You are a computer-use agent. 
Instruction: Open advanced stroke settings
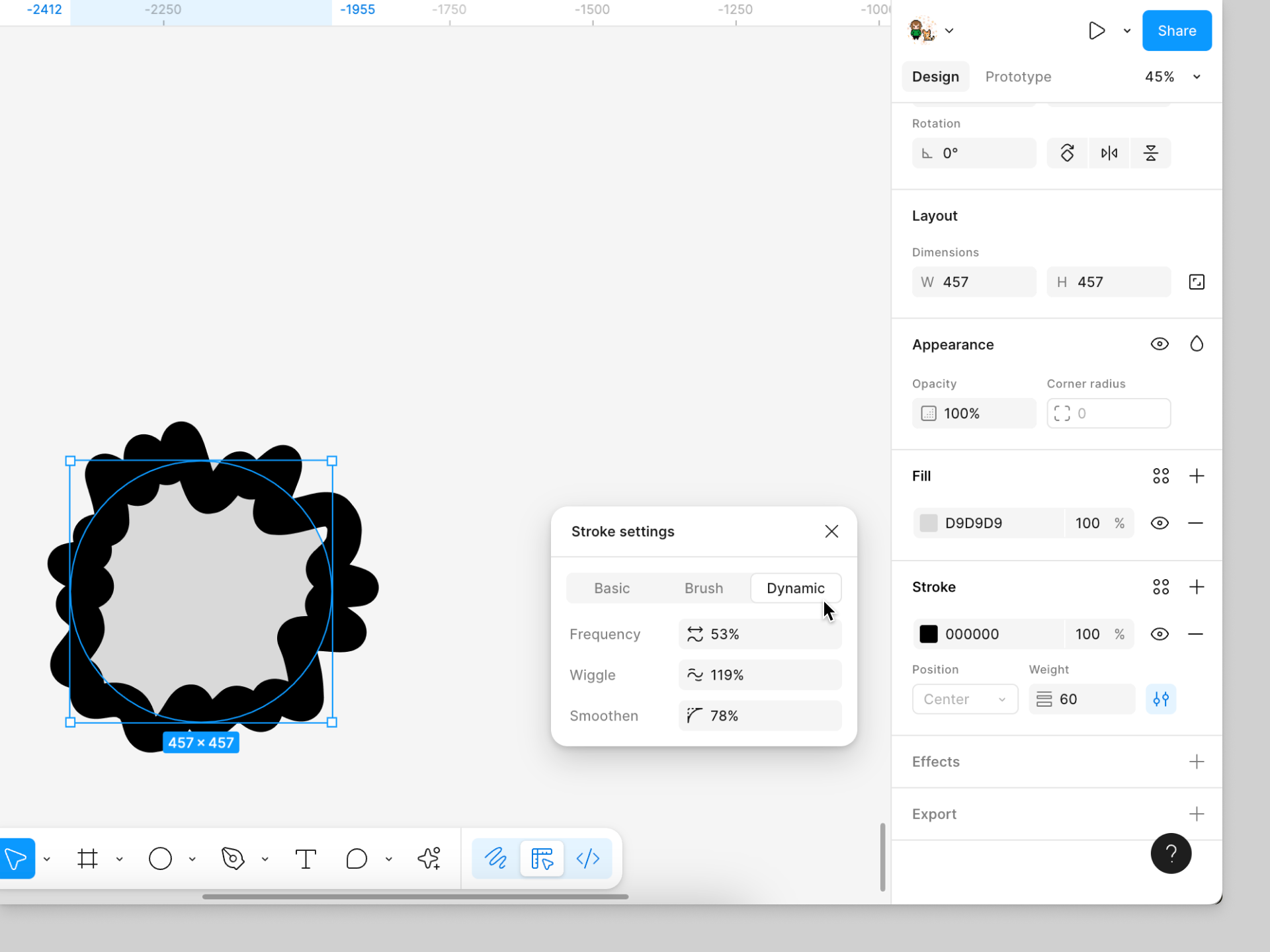click(x=1161, y=699)
